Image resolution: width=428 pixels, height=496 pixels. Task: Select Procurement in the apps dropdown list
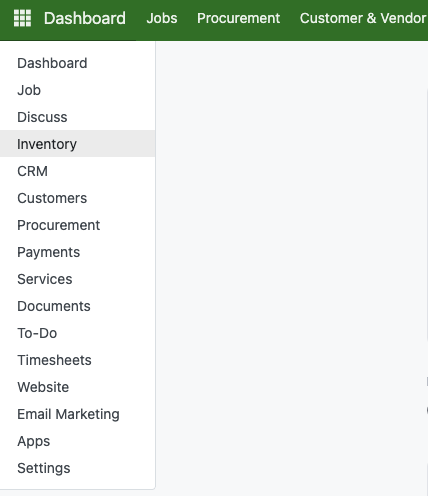click(77, 225)
